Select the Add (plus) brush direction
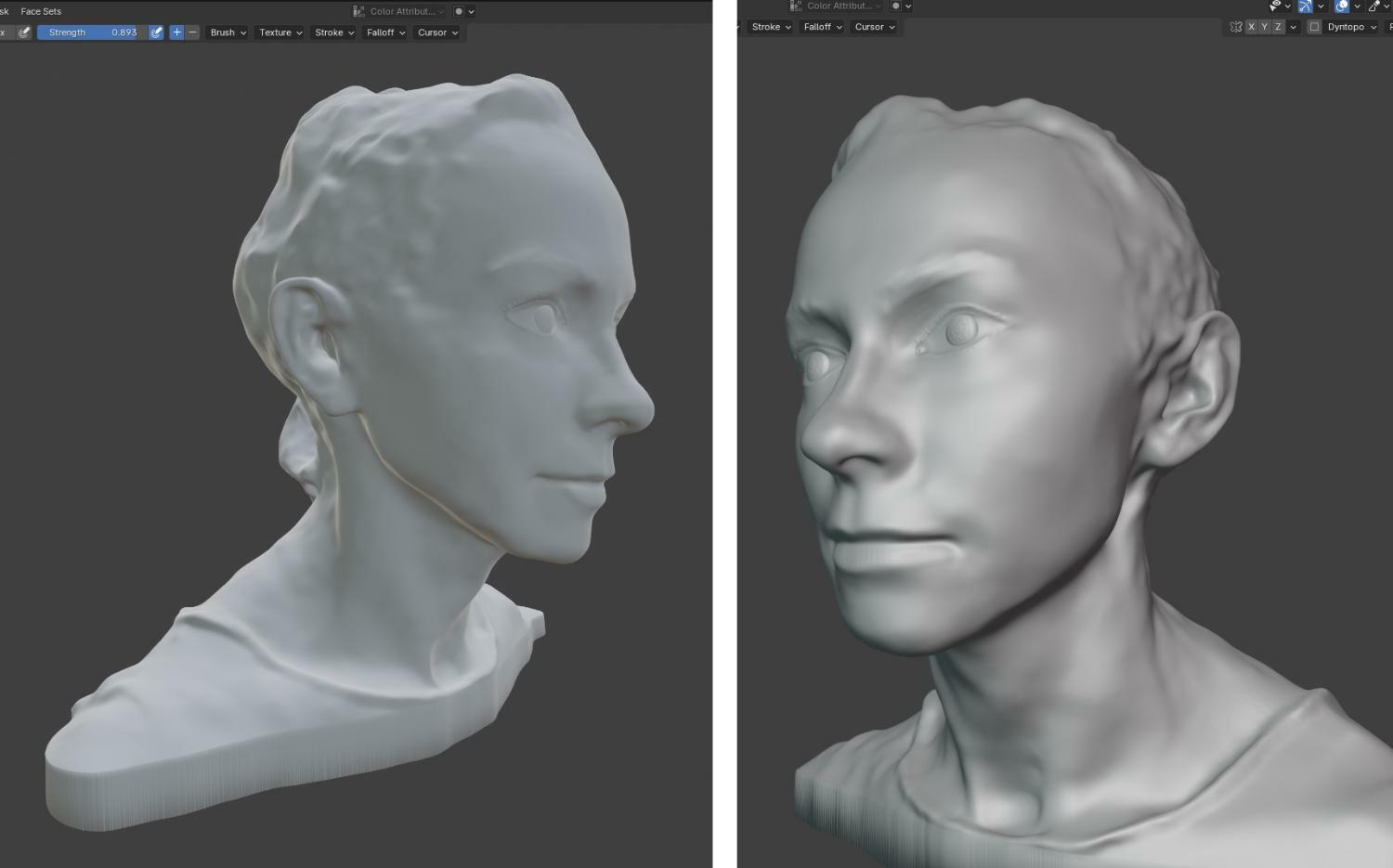This screenshot has height=868, width=1393. tap(176, 32)
